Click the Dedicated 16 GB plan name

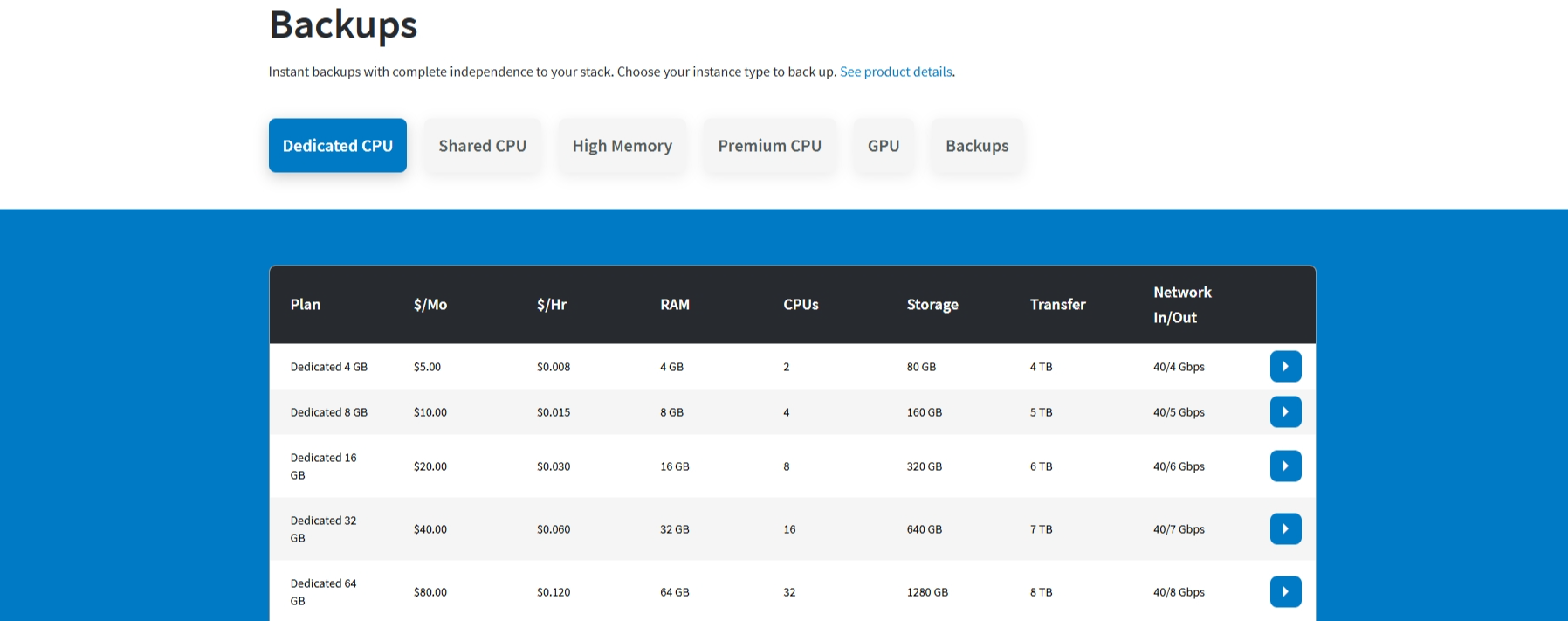click(324, 466)
